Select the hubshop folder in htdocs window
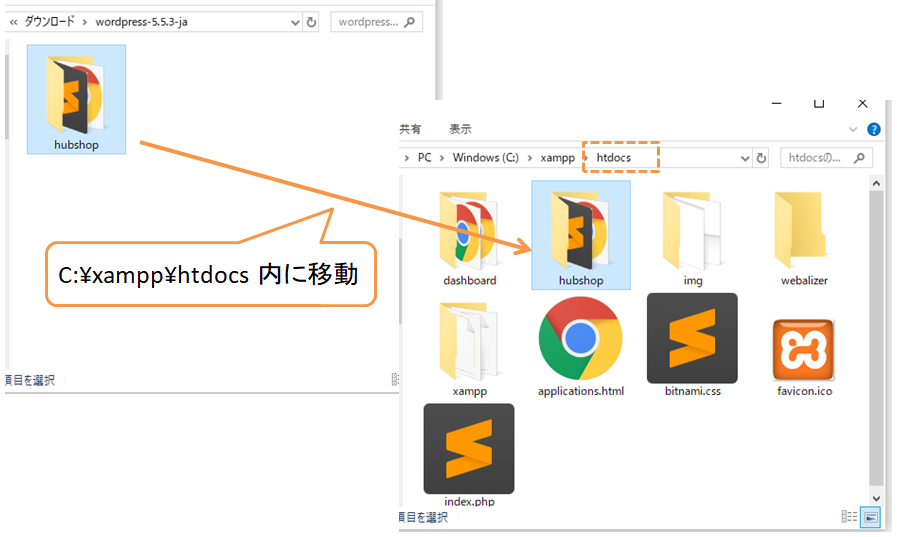Image resolution: width=897 pixels, height=537 pixels. tap(581, 235)
